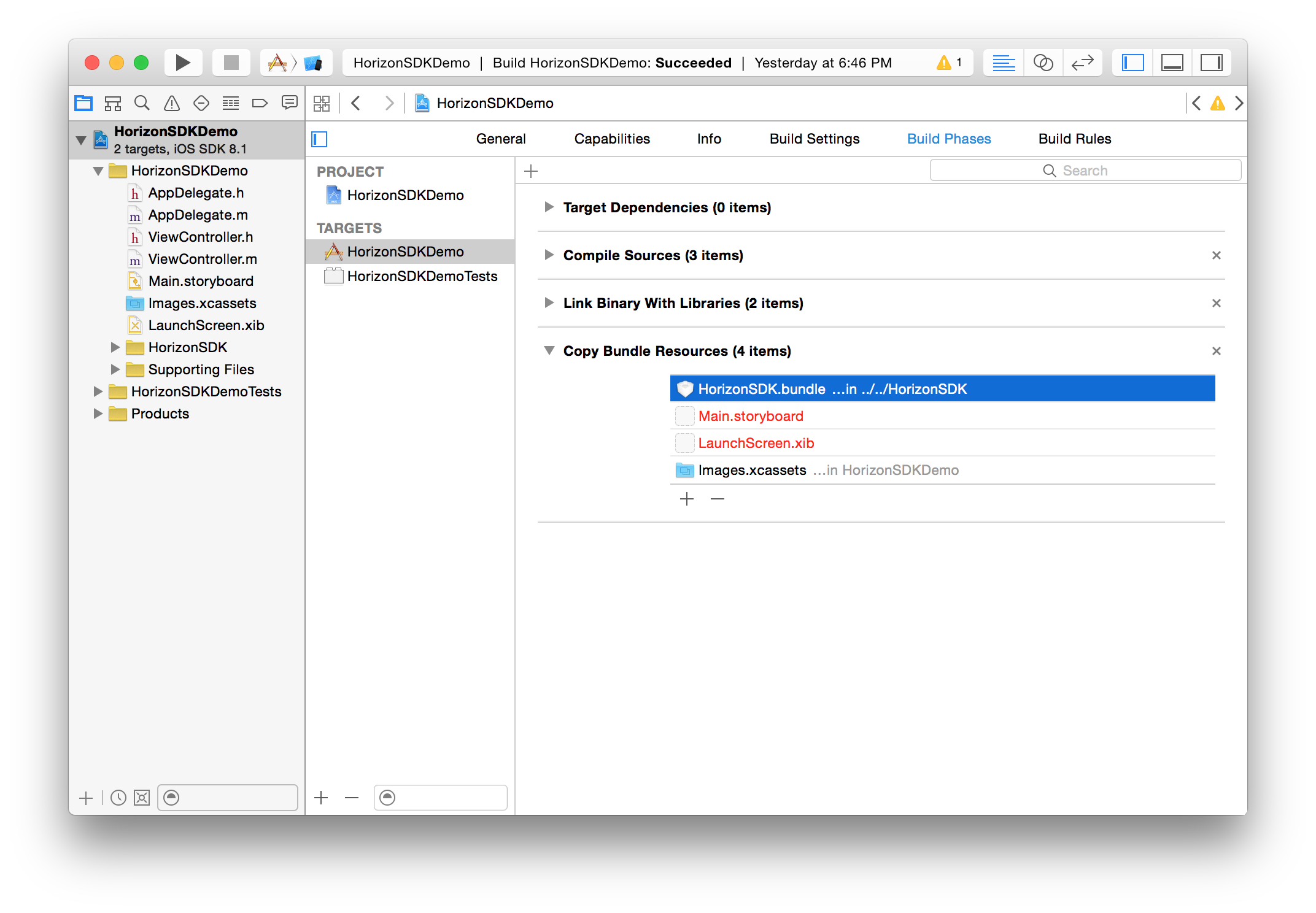Switch to the Standard editor
The height and width of the screenshot is (913, 1316).
click(1004, 63)
